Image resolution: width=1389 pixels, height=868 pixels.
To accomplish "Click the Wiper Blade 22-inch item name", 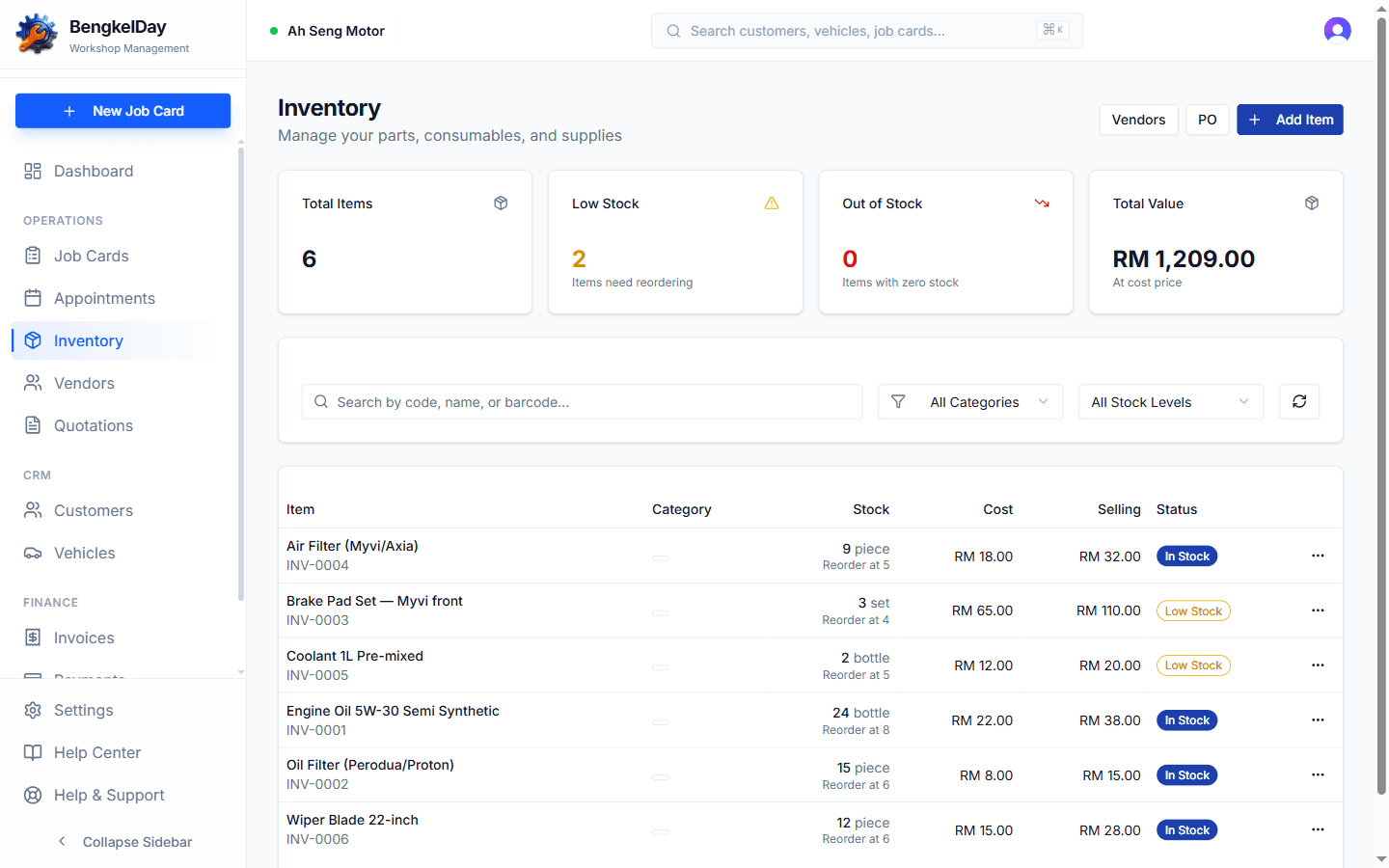I will point(352,820).
